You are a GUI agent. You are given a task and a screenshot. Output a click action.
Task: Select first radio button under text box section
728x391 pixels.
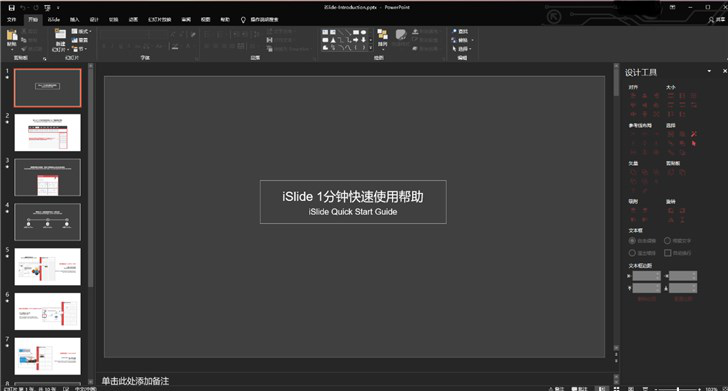(632, 241)
